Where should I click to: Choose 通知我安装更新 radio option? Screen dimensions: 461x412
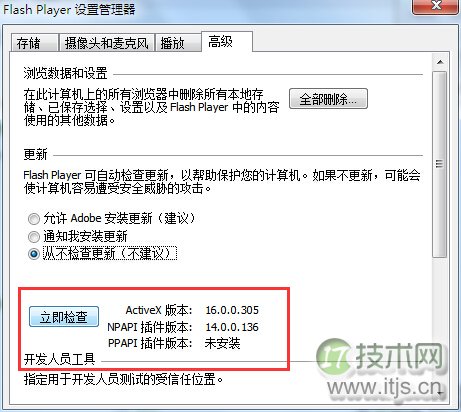(34, 237)
